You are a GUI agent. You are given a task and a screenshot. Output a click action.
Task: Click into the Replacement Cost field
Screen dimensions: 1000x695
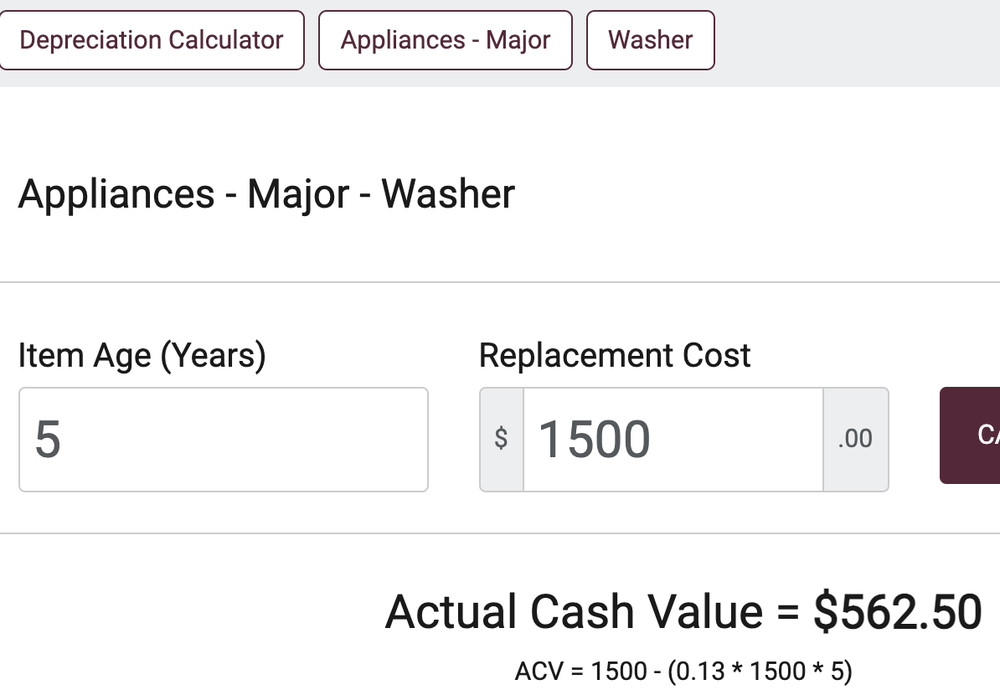point(672,440)
